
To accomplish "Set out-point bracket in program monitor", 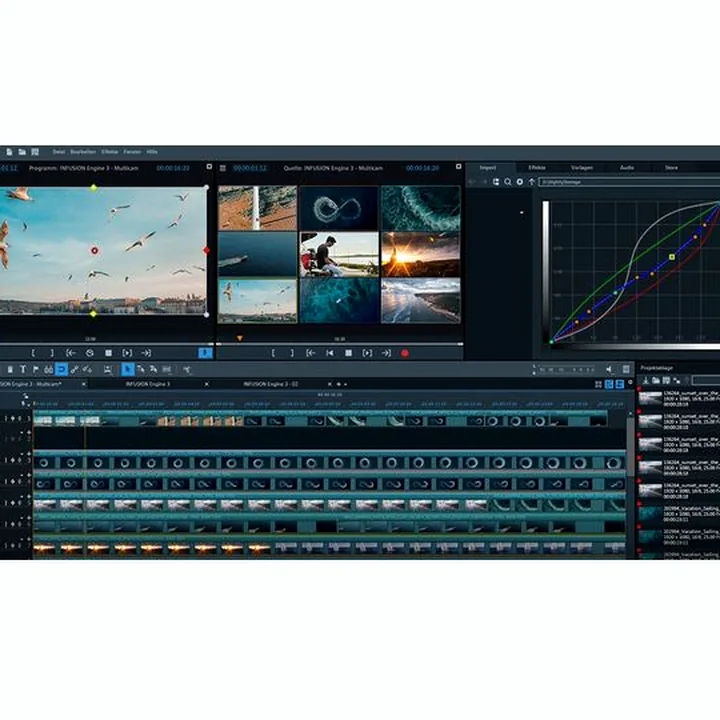I will pos(52,353).
